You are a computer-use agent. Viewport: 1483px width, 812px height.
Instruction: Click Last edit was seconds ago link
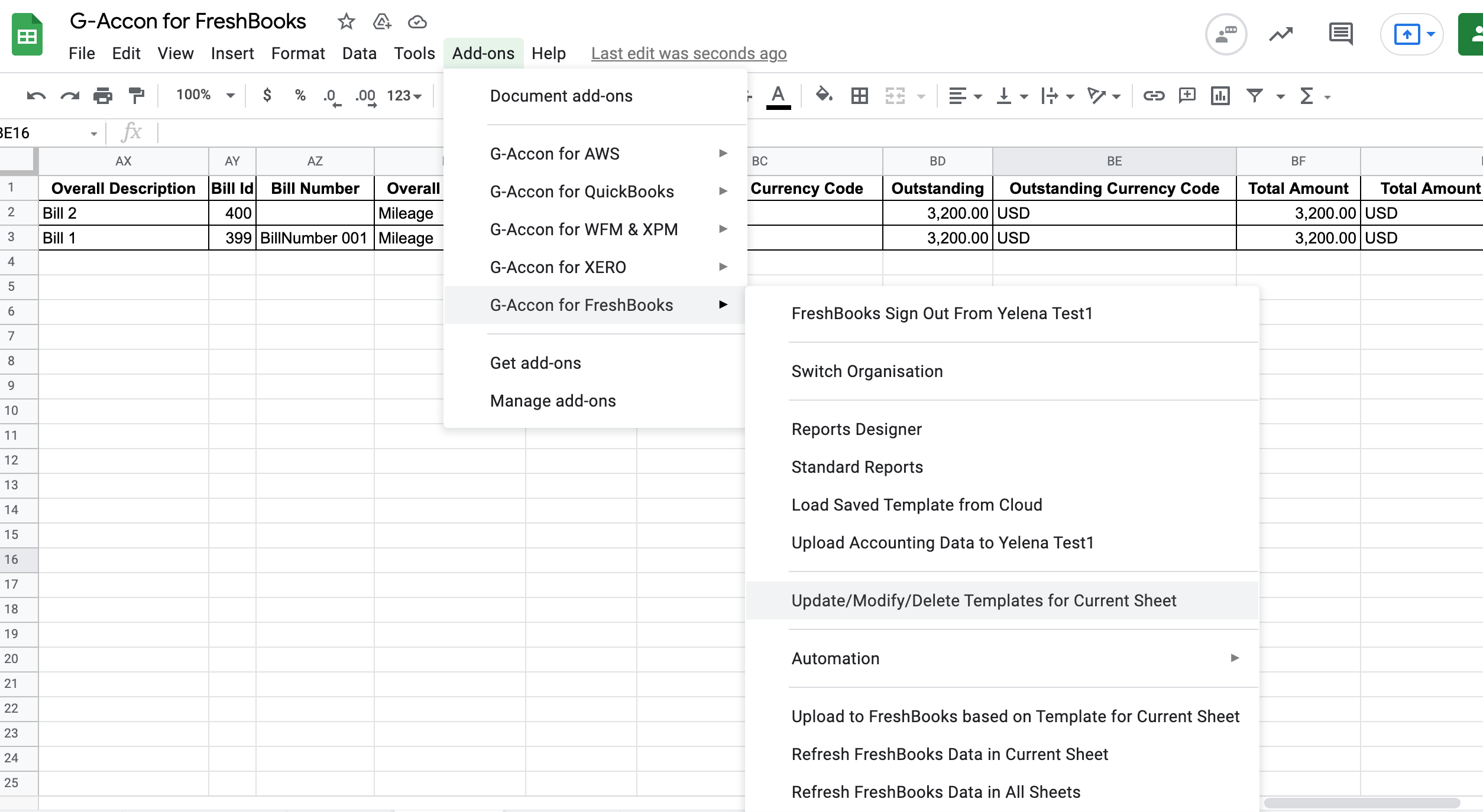coord(689,54)
